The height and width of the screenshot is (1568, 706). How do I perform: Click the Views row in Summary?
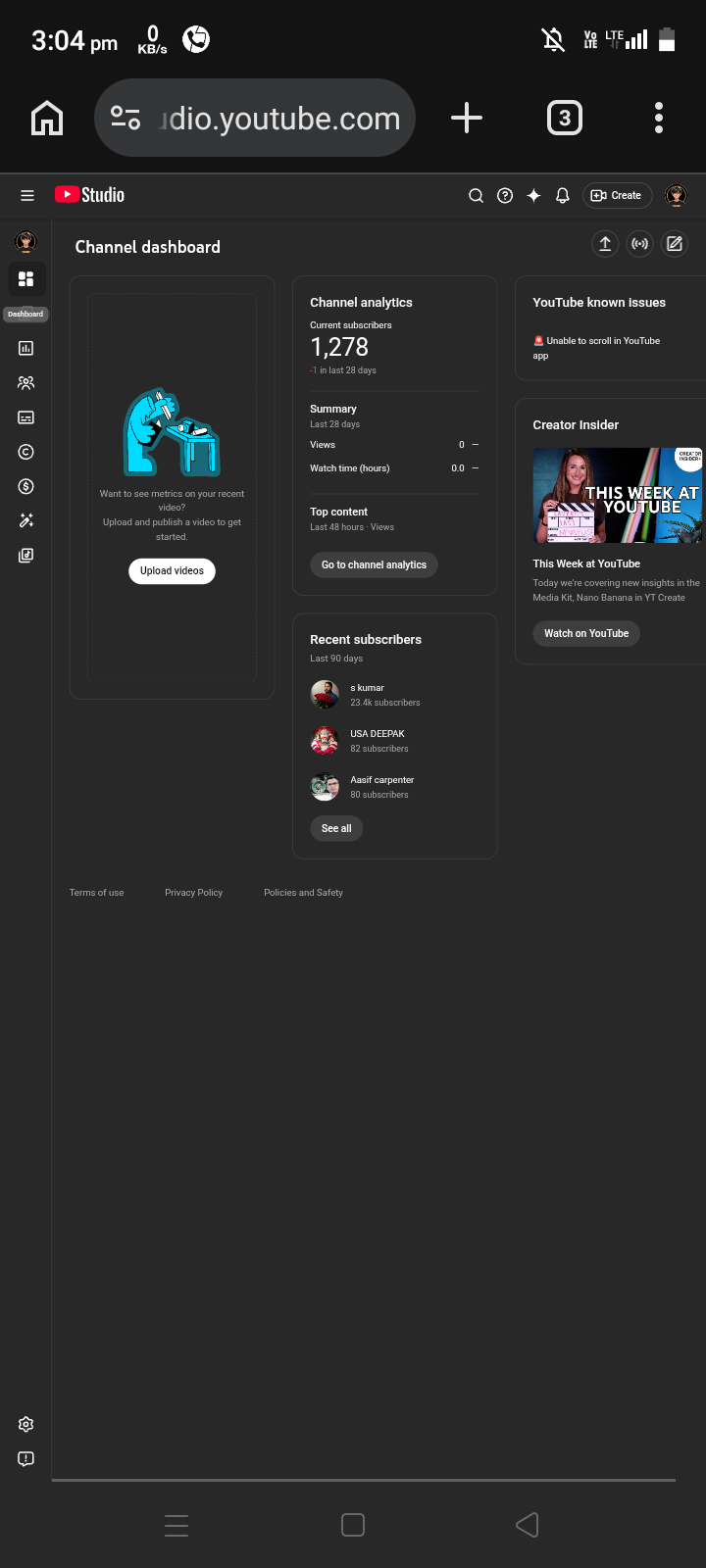(394, 445)
